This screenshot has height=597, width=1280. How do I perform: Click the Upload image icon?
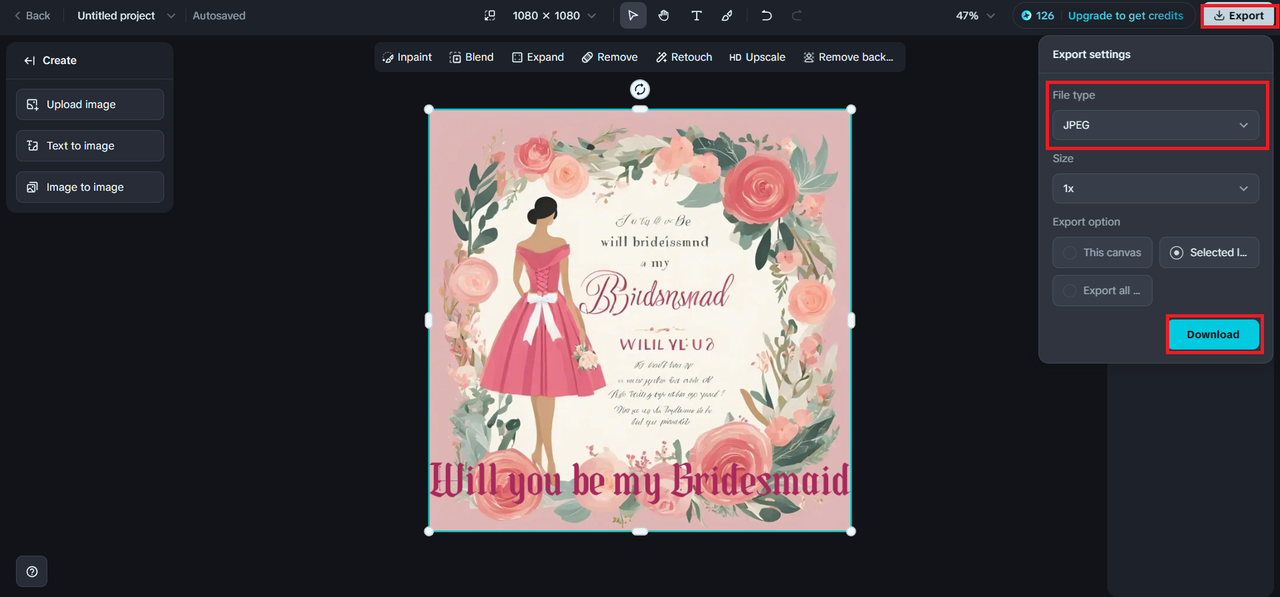click(x=32, y=104)
